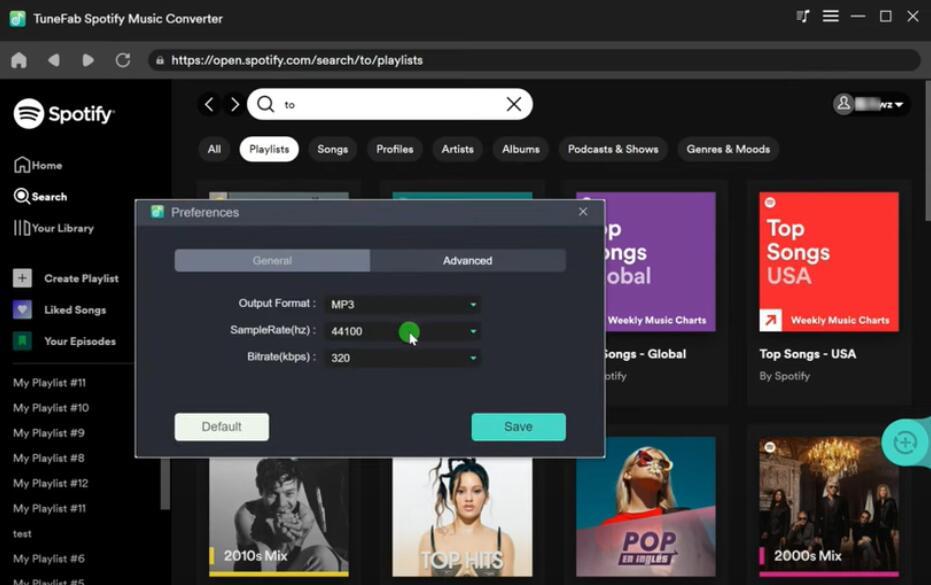Open the Pop en inglés cover

pyautogui.click(x=646, y=507)
